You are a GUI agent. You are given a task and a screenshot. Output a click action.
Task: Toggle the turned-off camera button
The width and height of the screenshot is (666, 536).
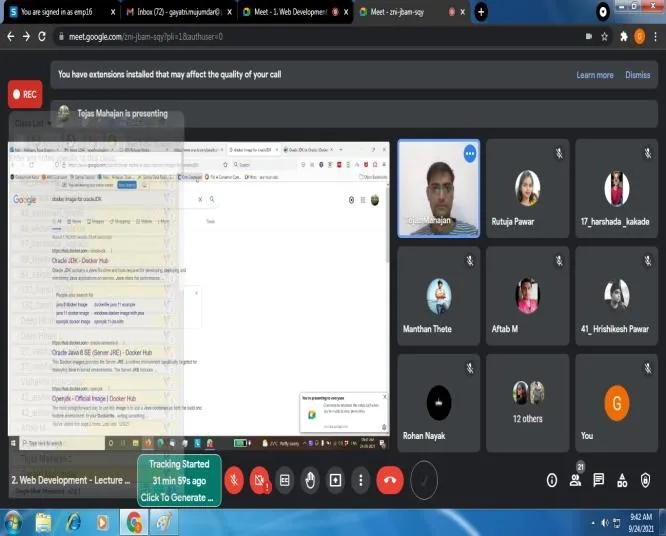(259, 480)
